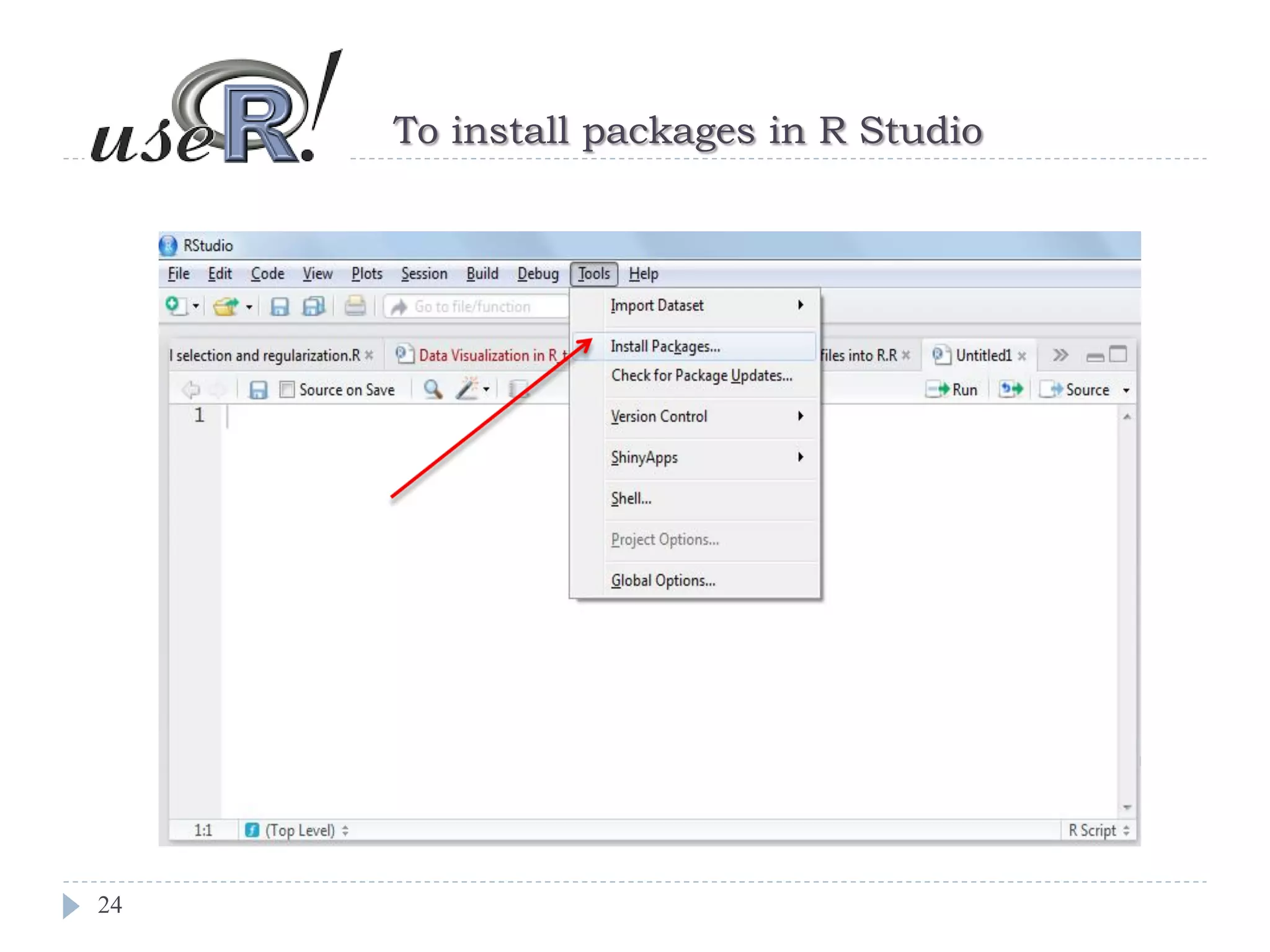
Task: Click the RStudio icon in title bar
Action: pos(168,245)
